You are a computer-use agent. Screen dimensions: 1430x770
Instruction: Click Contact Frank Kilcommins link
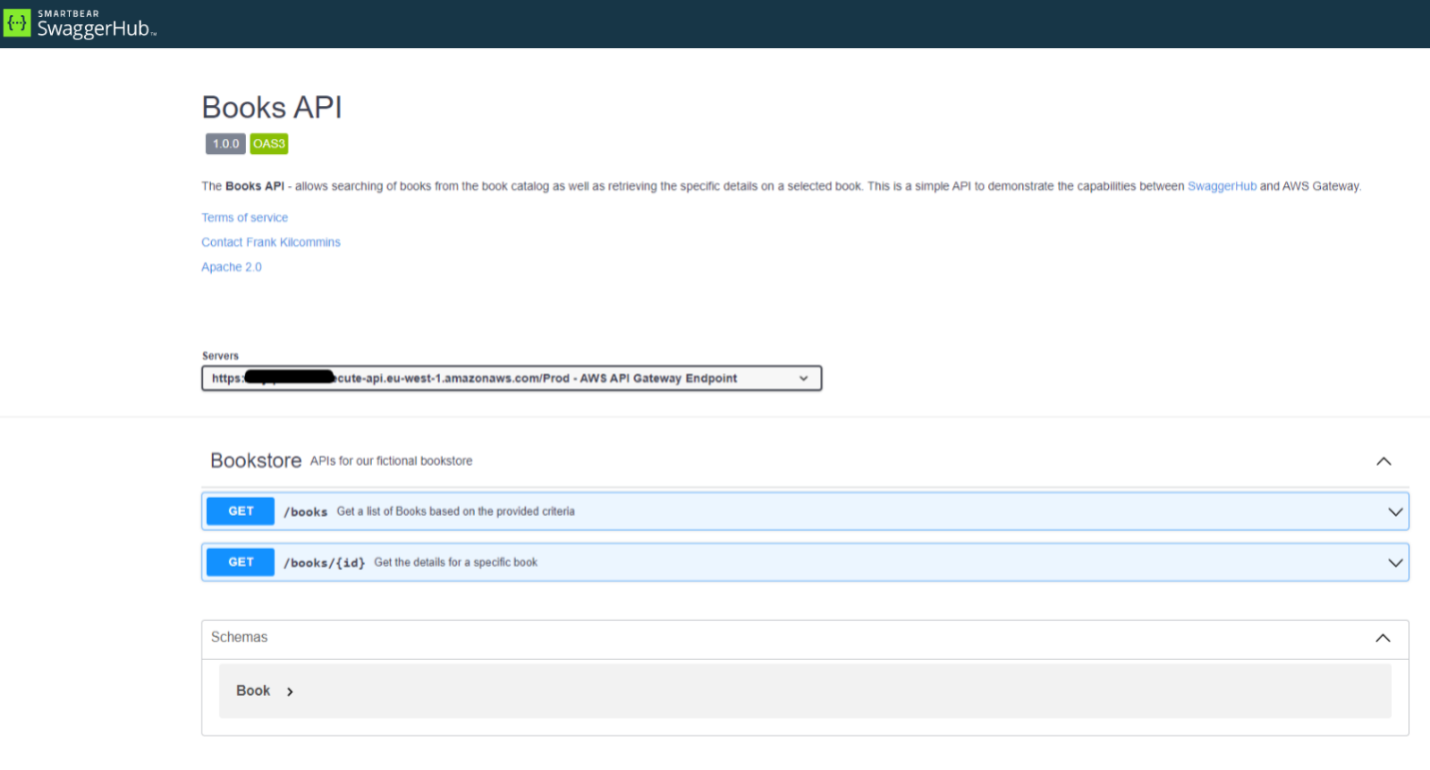click(x=271, y=242)
